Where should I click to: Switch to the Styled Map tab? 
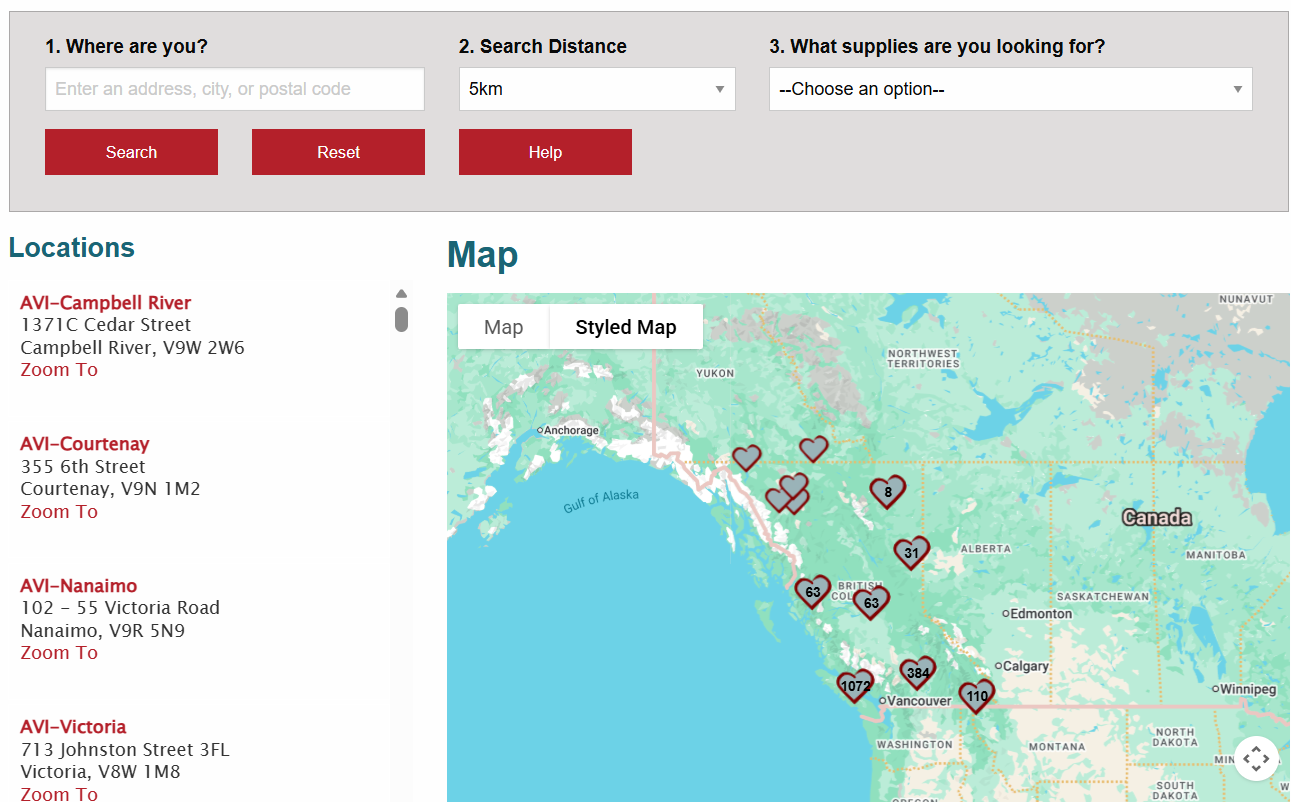626,327
